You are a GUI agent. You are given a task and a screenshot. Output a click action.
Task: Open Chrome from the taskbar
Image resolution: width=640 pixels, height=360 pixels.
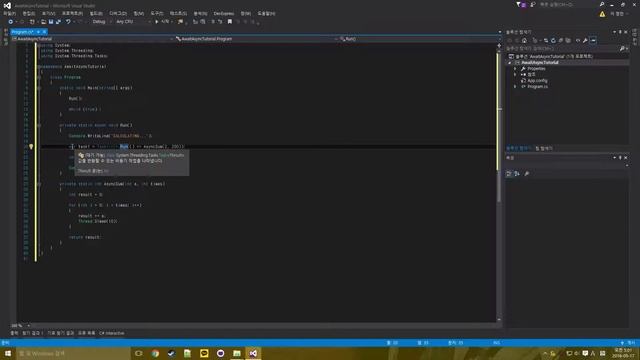click(155, 353)
